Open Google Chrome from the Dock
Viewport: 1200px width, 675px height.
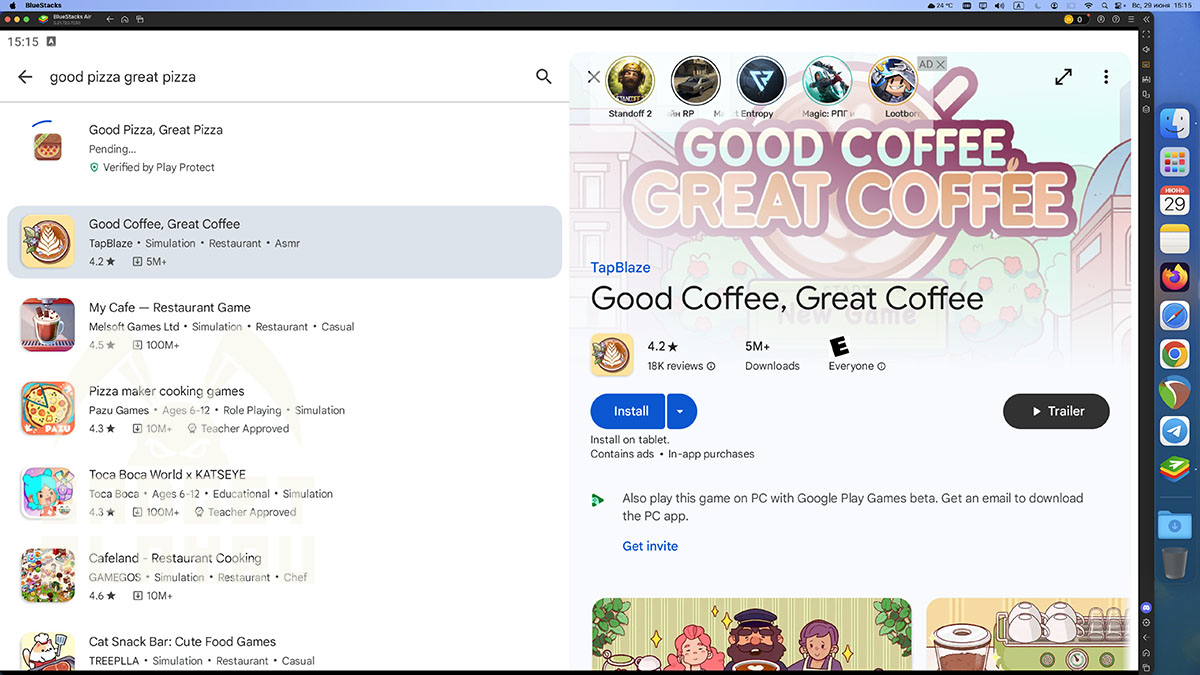click(1174, 354)
